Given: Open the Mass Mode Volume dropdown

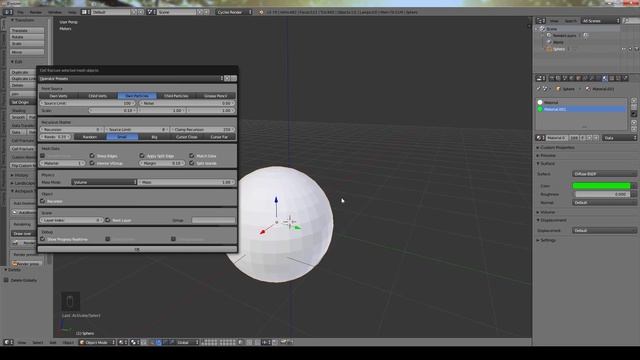Looking at the screenshot, I should tap(104, 182).
